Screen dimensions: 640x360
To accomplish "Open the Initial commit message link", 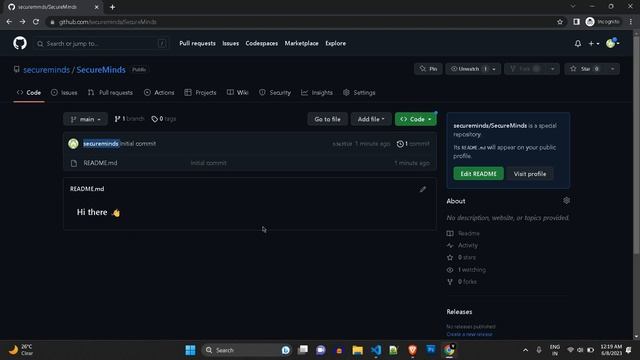I will click(138, 144).
